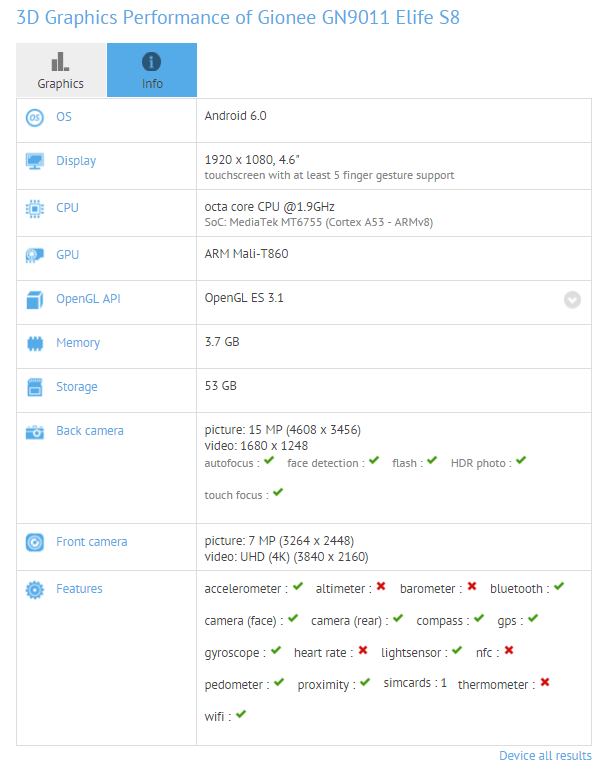607x775 pixels.
Task: Click the 53 GB storage value
Action: pos(220,386)
